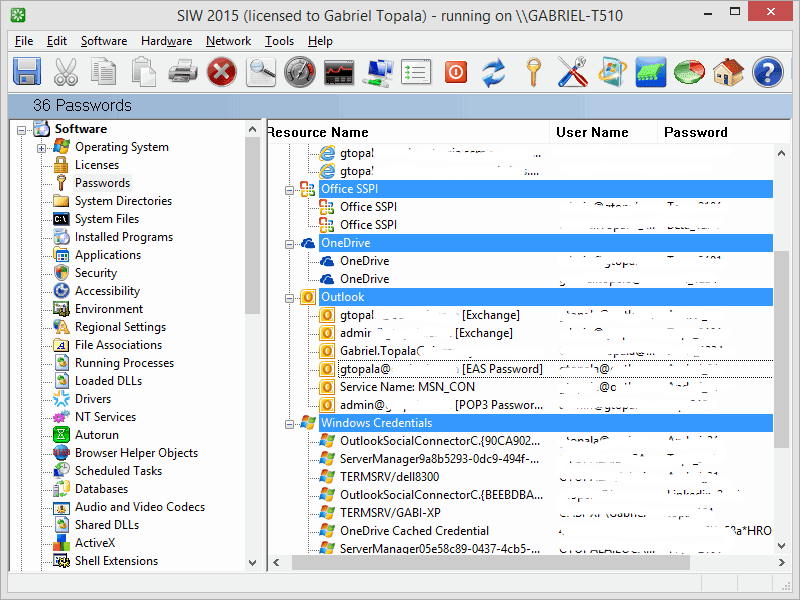Screen dimensions: 800x600
Task: Select Passwords in the tree
Action: [103, 183]
